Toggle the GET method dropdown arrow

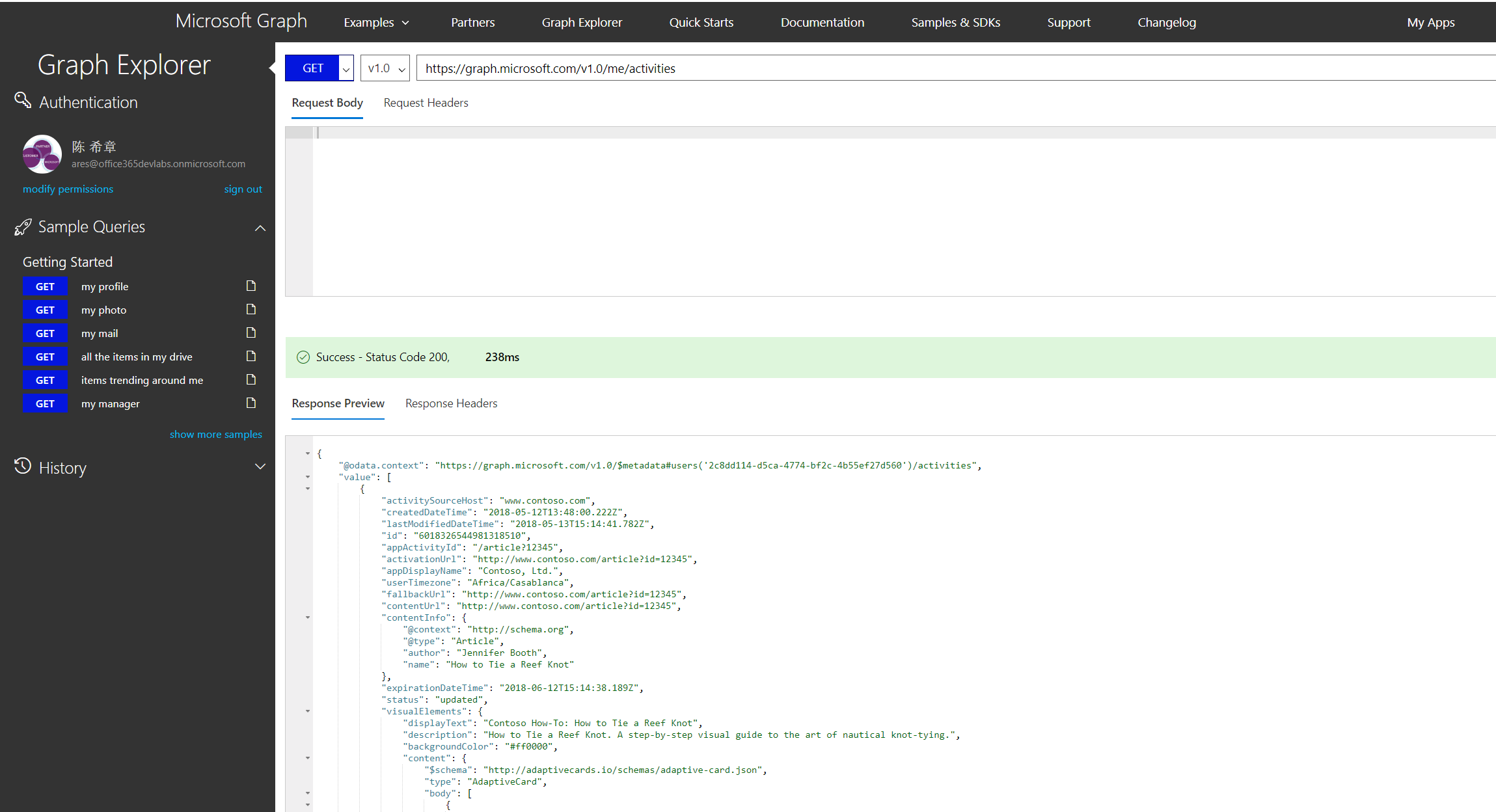click(x=346, y=68)
